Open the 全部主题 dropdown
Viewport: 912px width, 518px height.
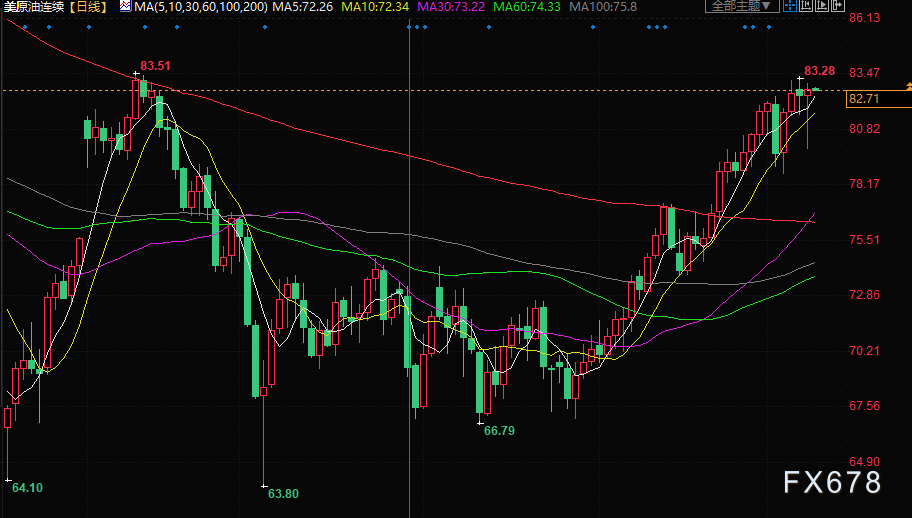742,7
